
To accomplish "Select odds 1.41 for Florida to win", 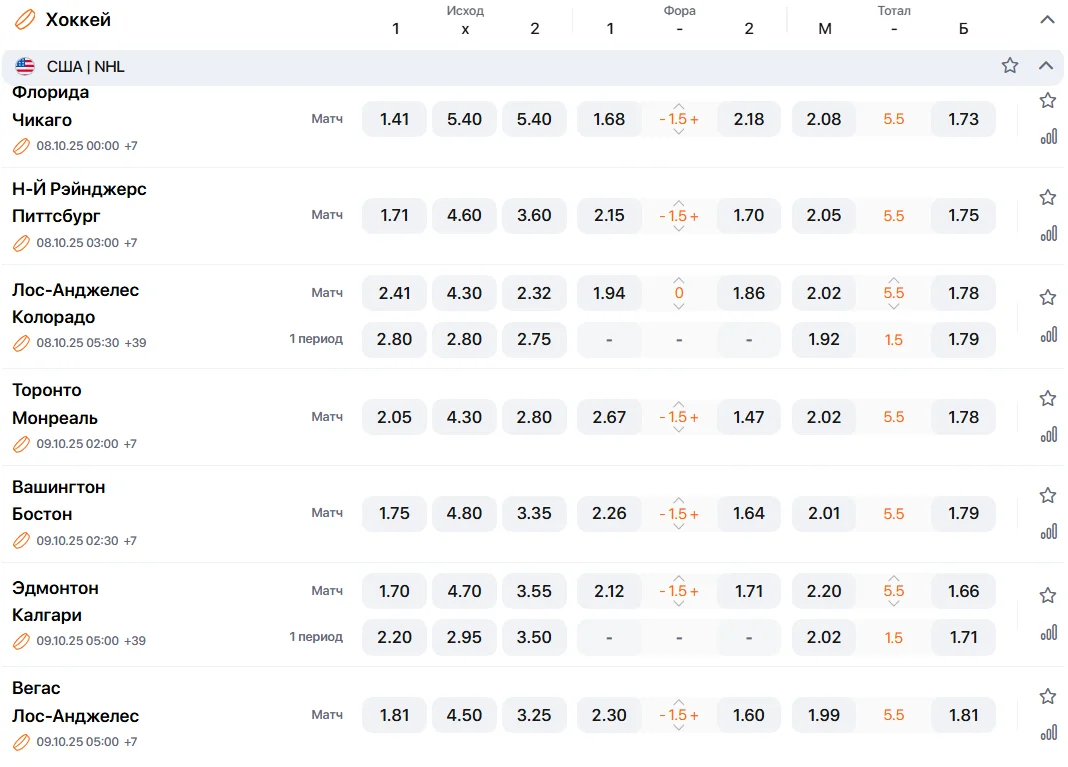I will click(394, 119).
